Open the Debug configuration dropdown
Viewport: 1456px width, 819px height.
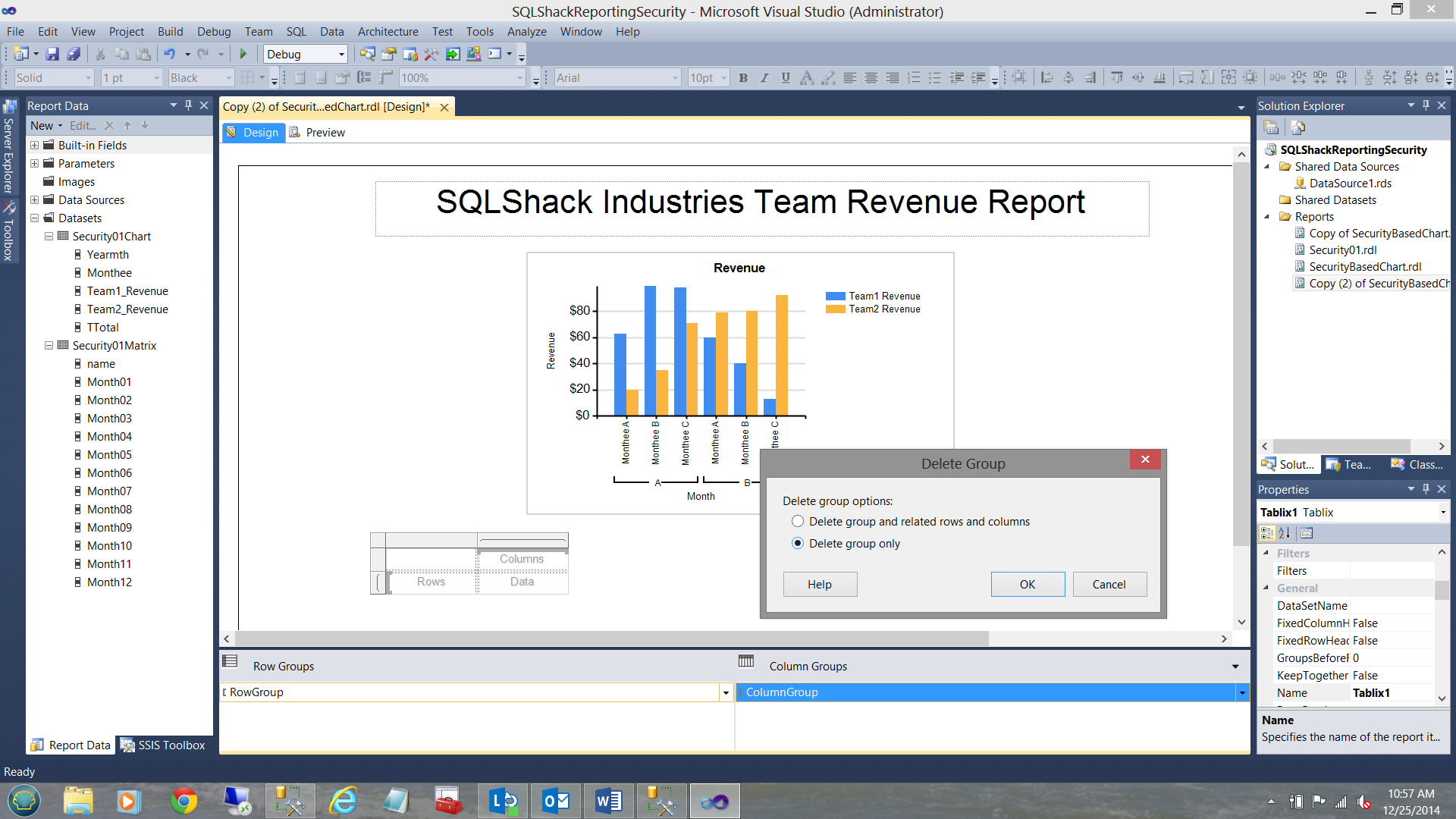pyautogui.click(x=341, y=55)
